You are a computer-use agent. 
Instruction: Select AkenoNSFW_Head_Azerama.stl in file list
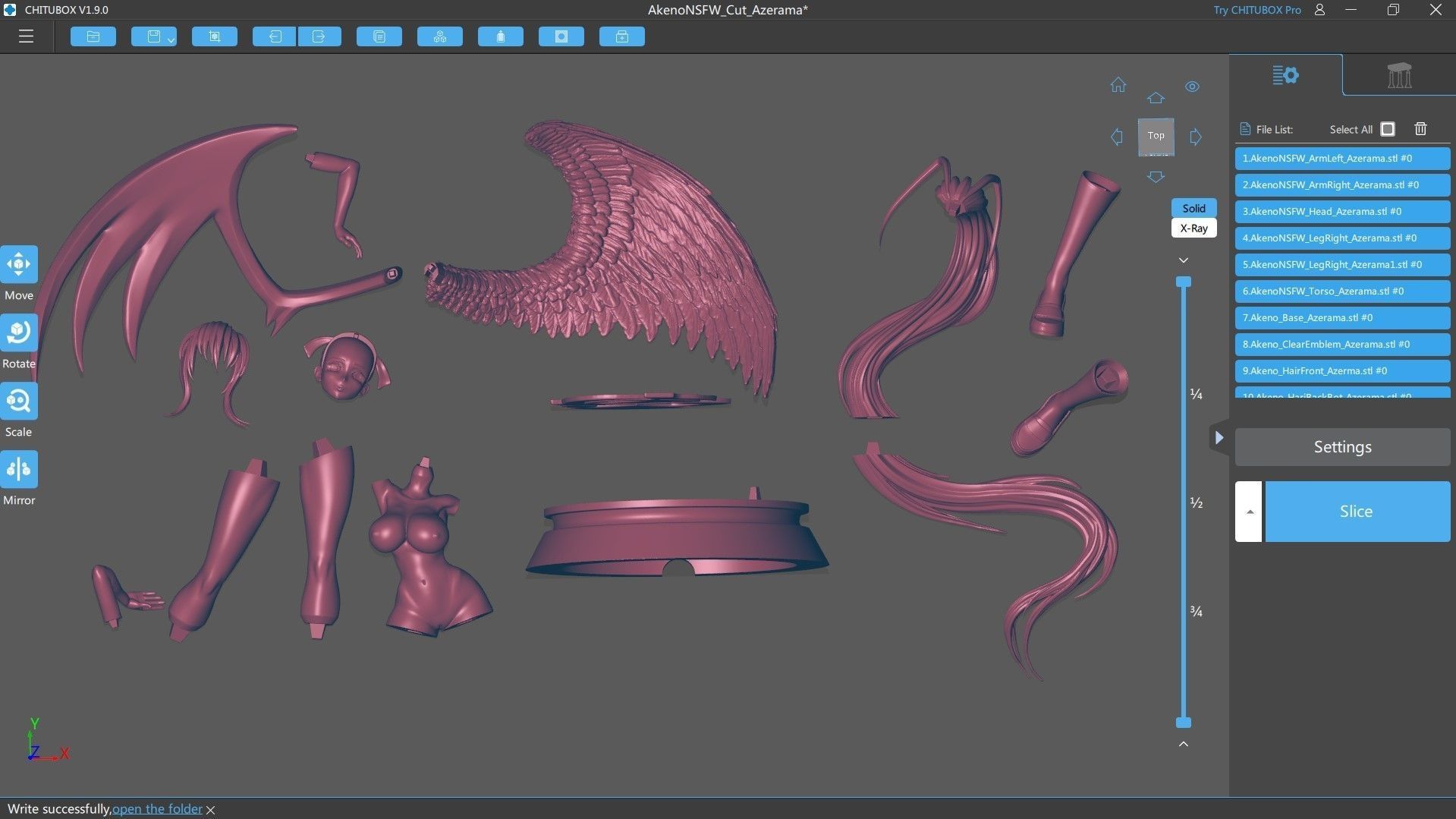click(x=1342, y=212)
